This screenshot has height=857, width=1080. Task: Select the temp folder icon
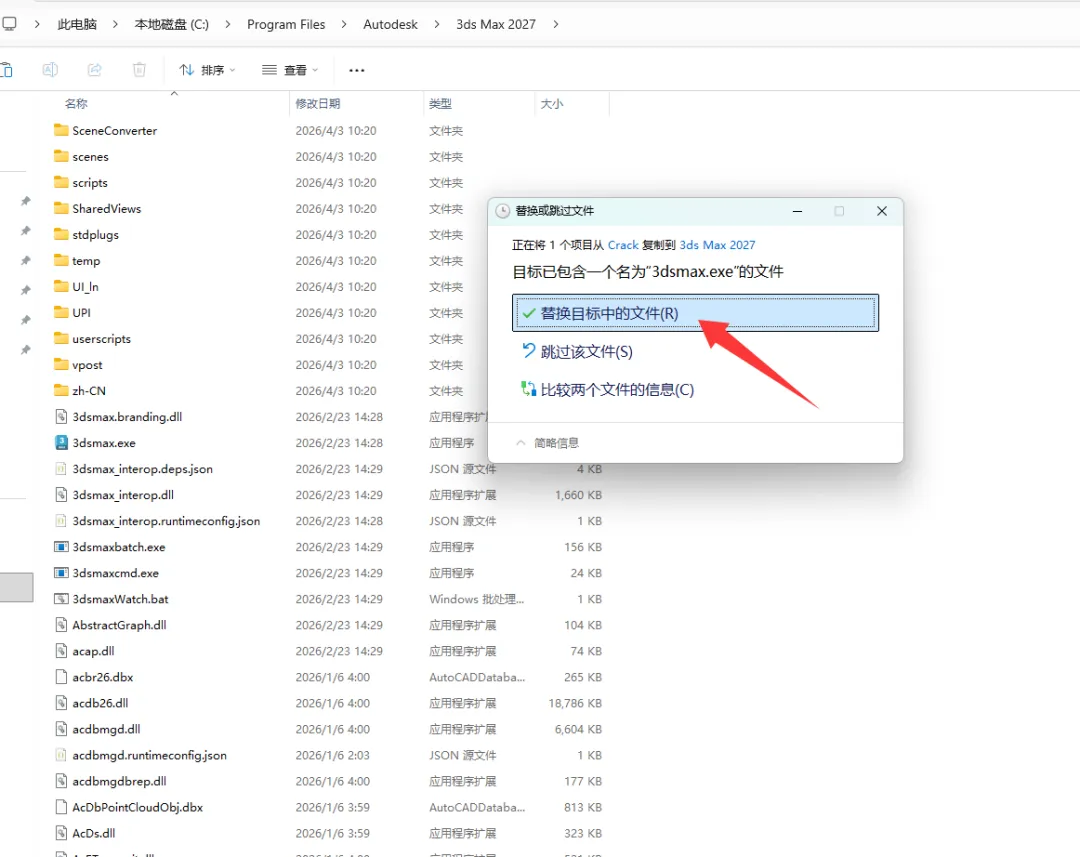pyautogui.click(x=61, y=260)
